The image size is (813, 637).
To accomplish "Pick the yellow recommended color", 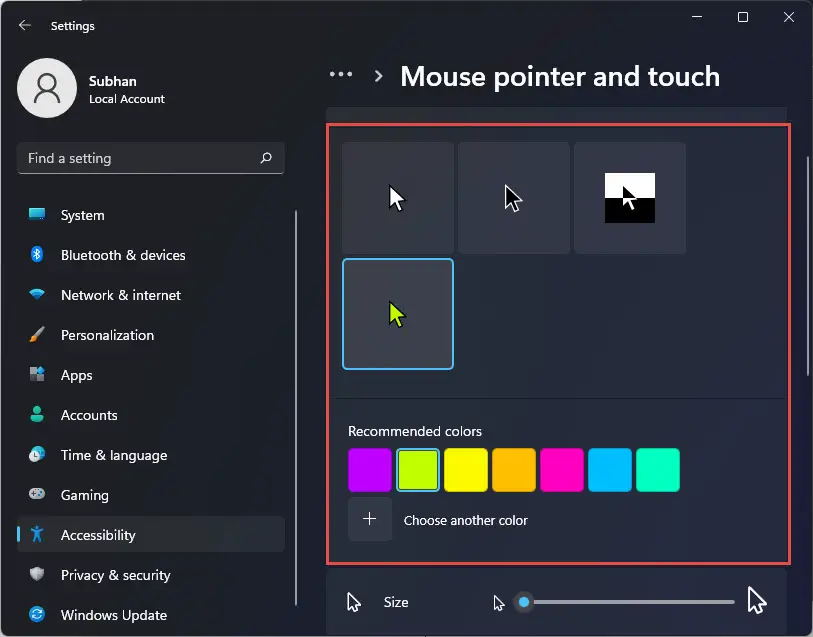I will 466,470.
